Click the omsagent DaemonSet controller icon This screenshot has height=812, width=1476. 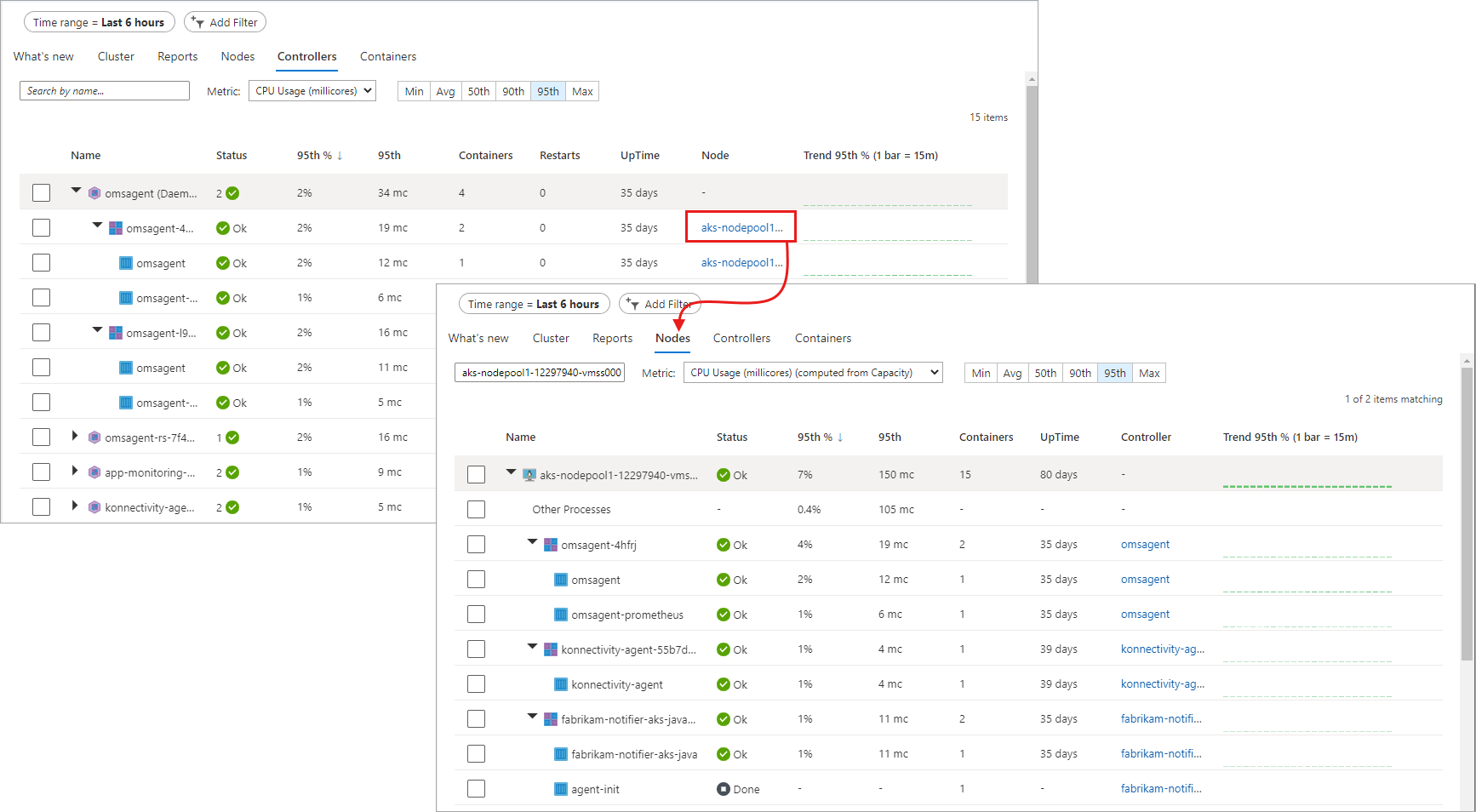click(x=94, y=193)
